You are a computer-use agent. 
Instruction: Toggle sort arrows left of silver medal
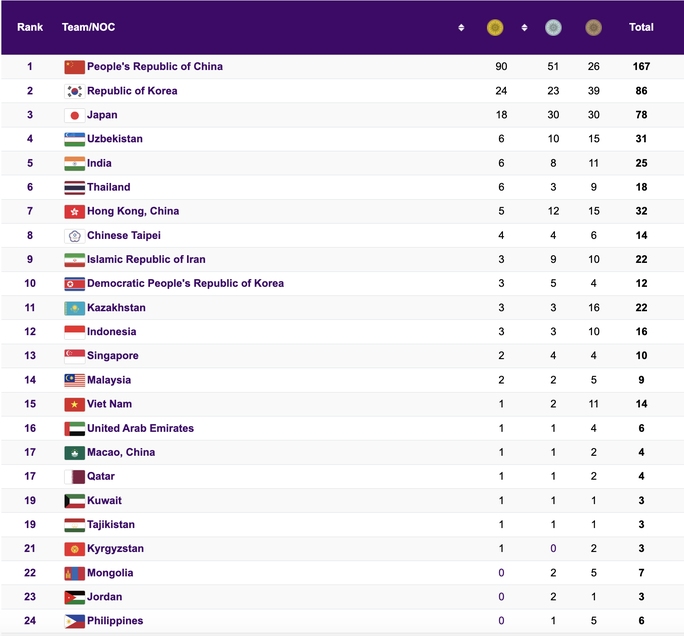(524, 28)
